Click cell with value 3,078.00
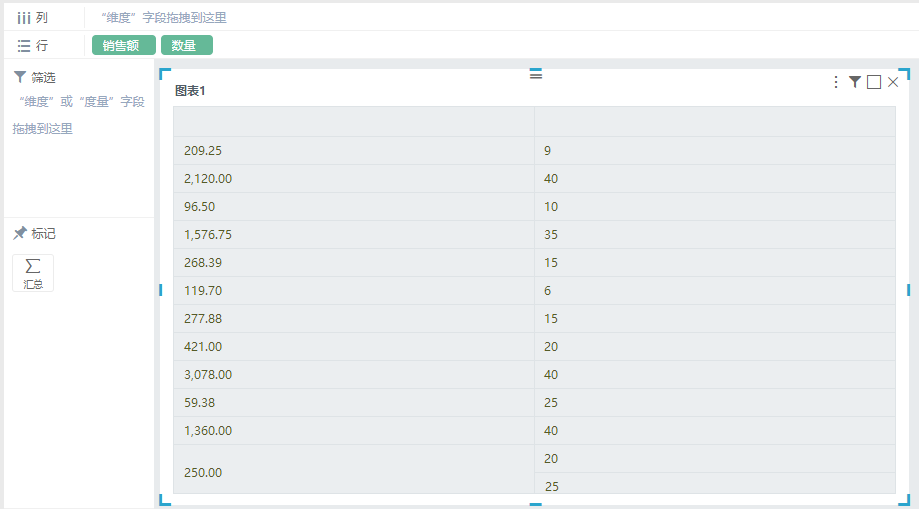 tap(354, 375)
